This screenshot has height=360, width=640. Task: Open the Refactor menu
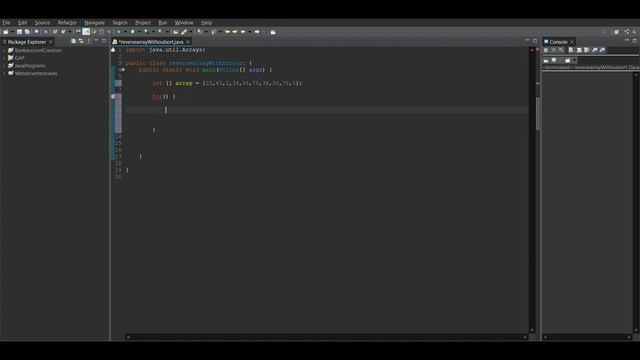(x=67, y=22)
